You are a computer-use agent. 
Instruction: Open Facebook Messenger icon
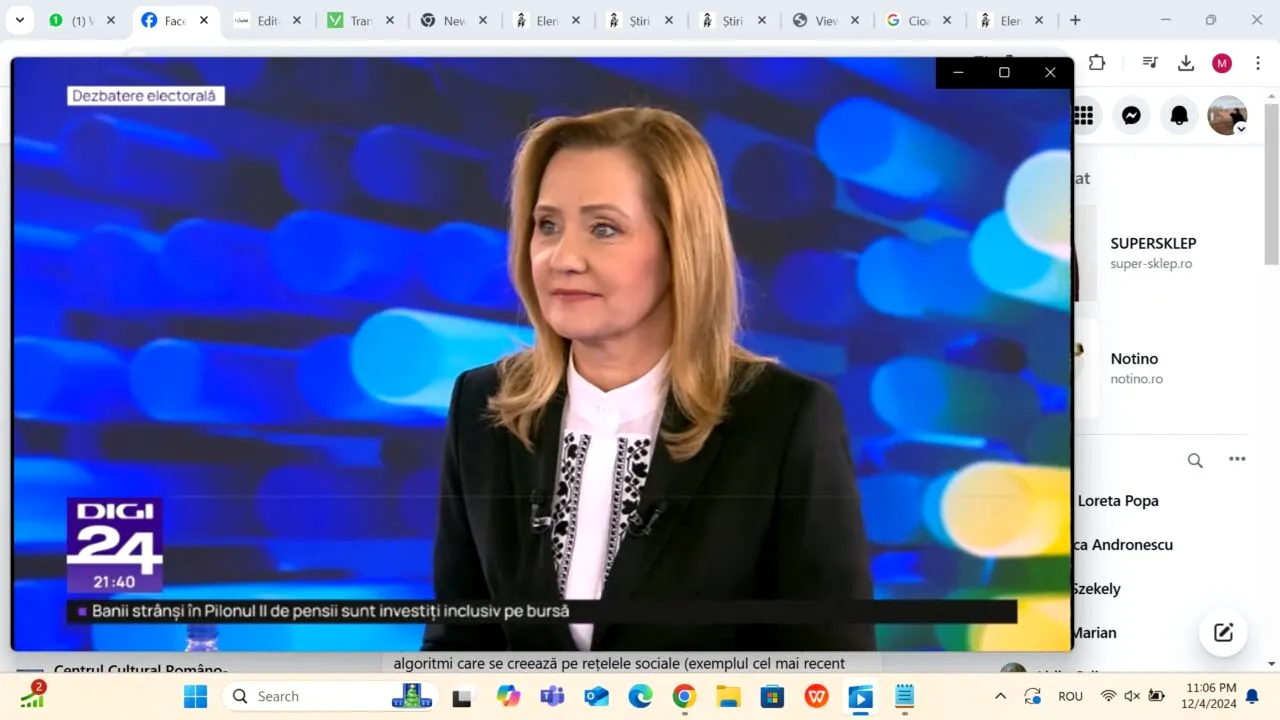[1131, 115]
